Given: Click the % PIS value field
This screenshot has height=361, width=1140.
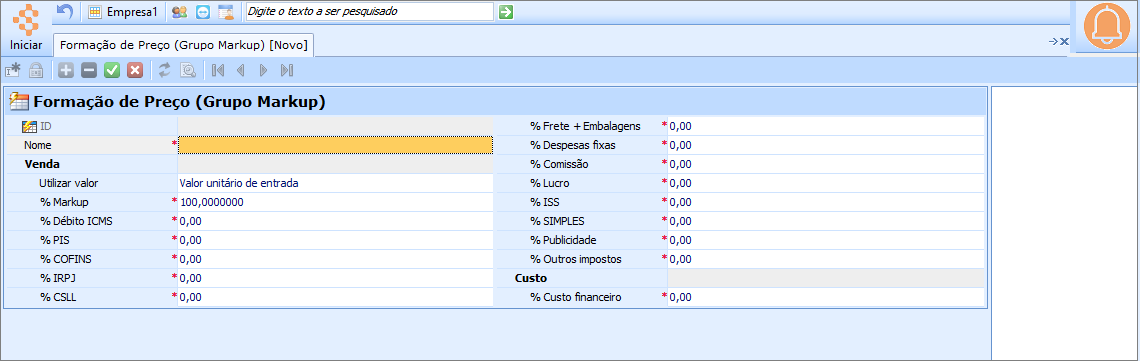Looking at the screenshot, I should [336, 240].
